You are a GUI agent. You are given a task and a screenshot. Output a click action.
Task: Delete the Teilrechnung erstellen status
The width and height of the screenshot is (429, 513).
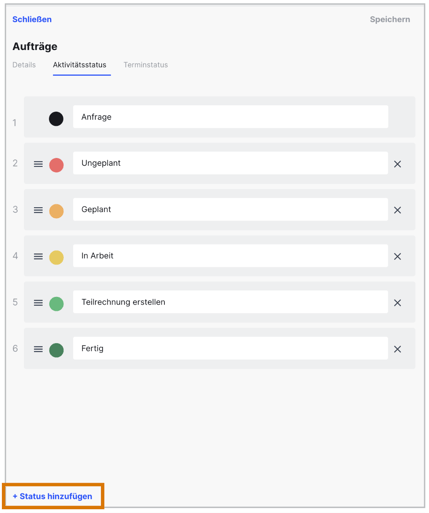tap(397, 303)
